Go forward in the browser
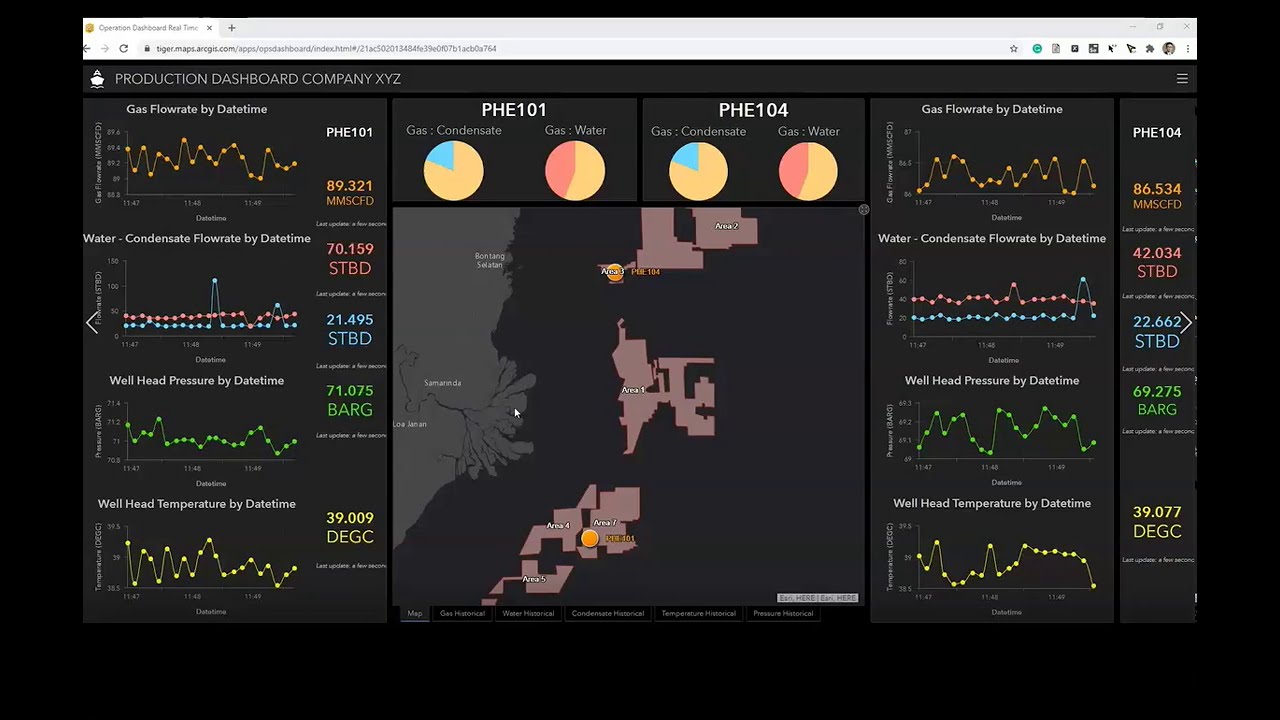This screenshot has height=720, width=1280. click(x=105, y=48)
